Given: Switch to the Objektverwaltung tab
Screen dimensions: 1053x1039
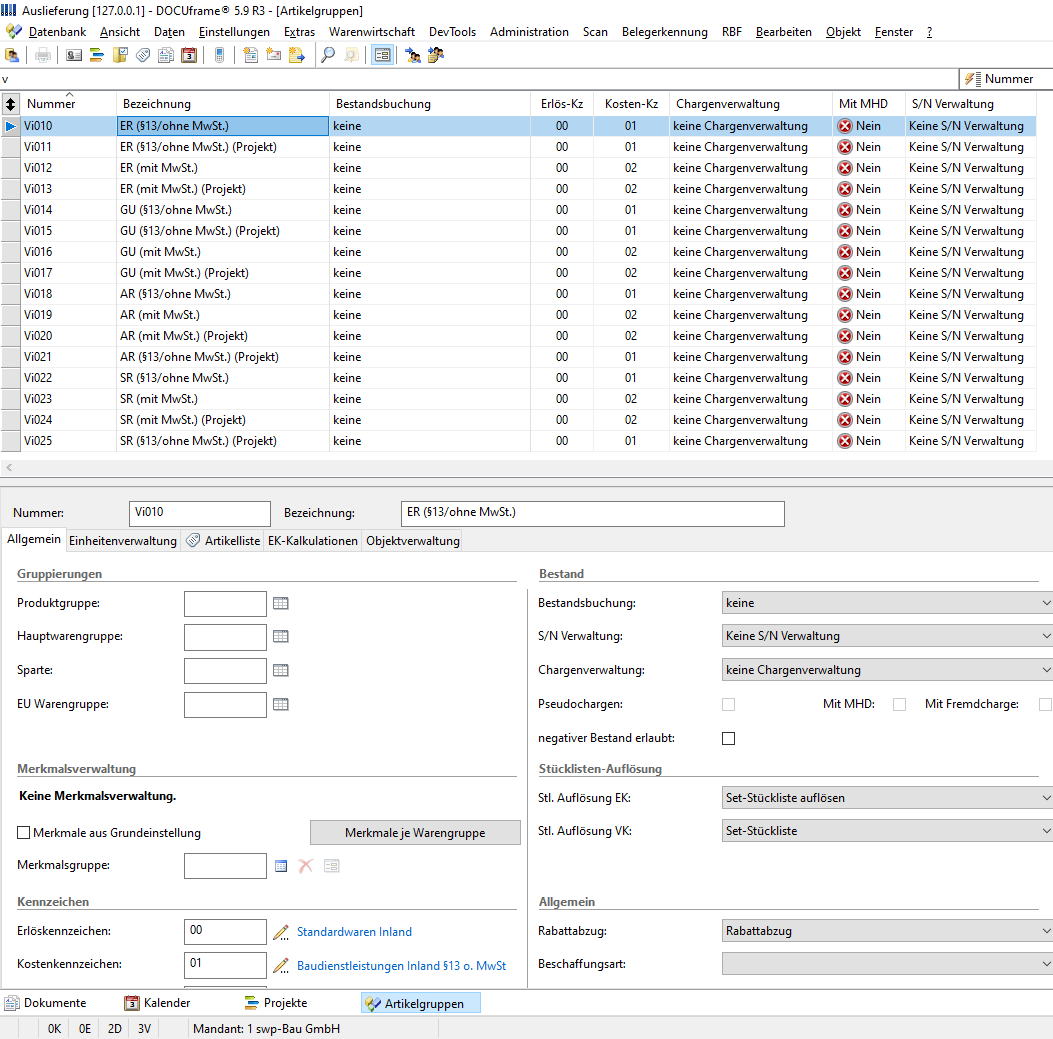Looking at the screenshot, I should (412, 541).
